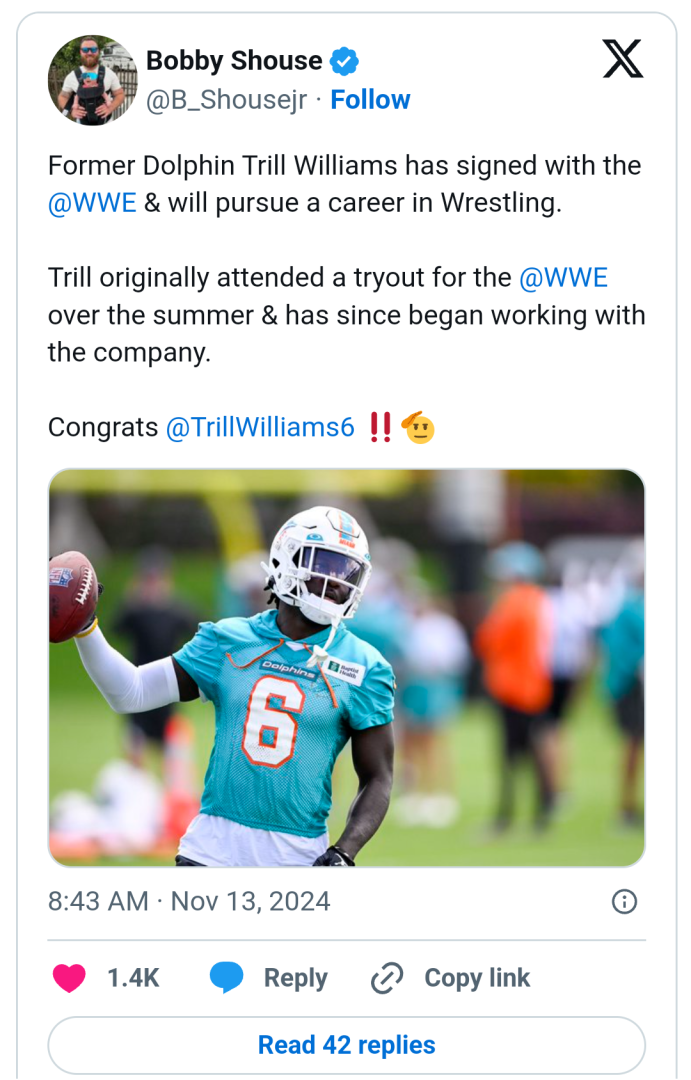Open the first @WWE mention
691x1080 pixels.
(92, 203)
